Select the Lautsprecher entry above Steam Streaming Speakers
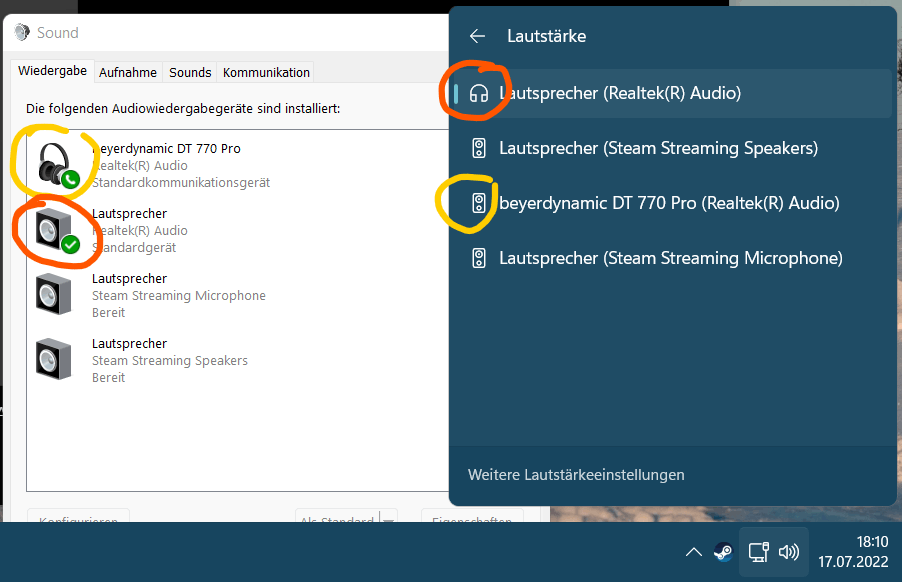 (129, 343)
